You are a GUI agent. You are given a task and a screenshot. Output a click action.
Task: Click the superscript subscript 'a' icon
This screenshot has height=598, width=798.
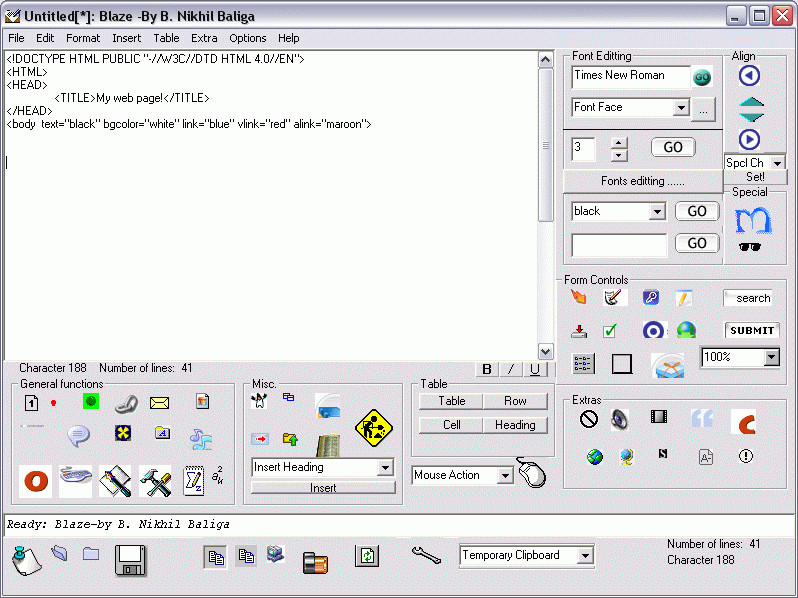point(217,475)
